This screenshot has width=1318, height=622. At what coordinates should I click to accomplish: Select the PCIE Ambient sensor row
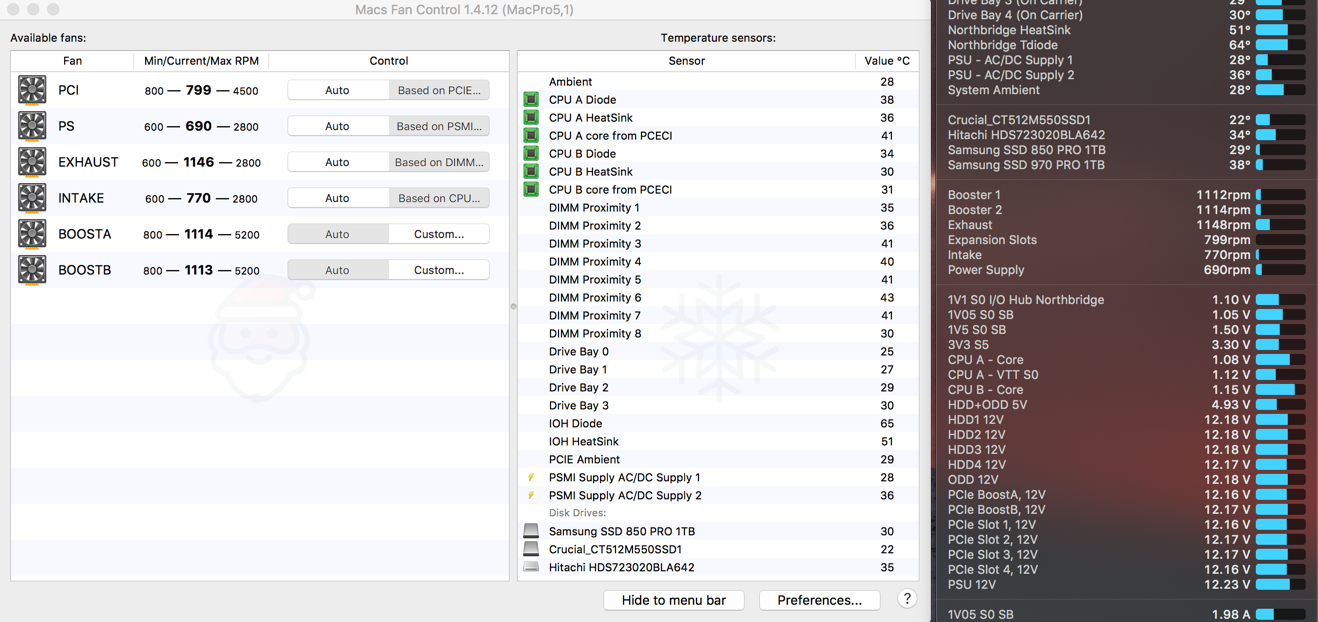(718, 460)
